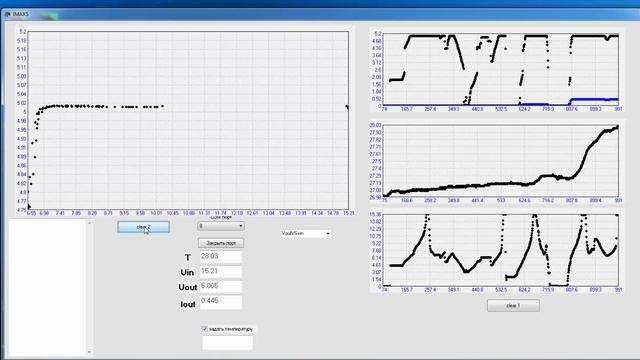Open the COM port number dropdown
The height and width of the screenshot is (360, 640).
click(x=221, y=226)
